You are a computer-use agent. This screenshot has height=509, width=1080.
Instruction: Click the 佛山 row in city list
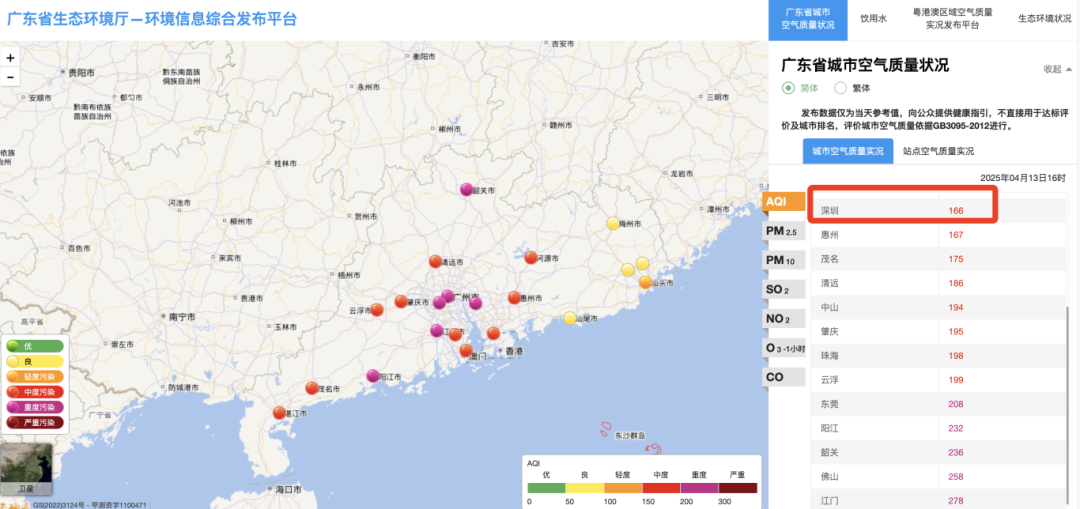(x=939, y=476)
